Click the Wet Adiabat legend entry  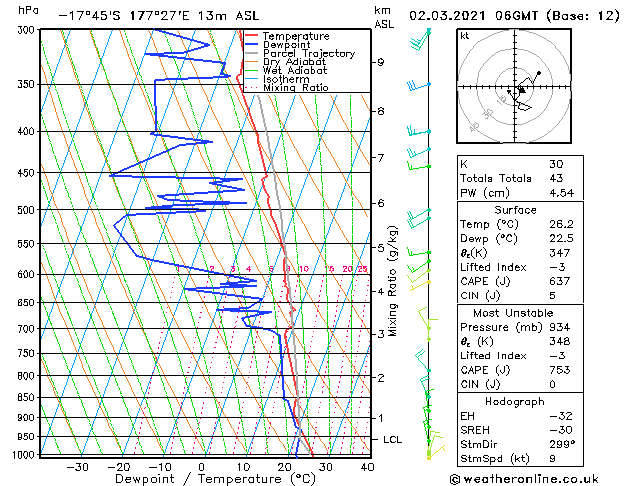coord(286,71)
